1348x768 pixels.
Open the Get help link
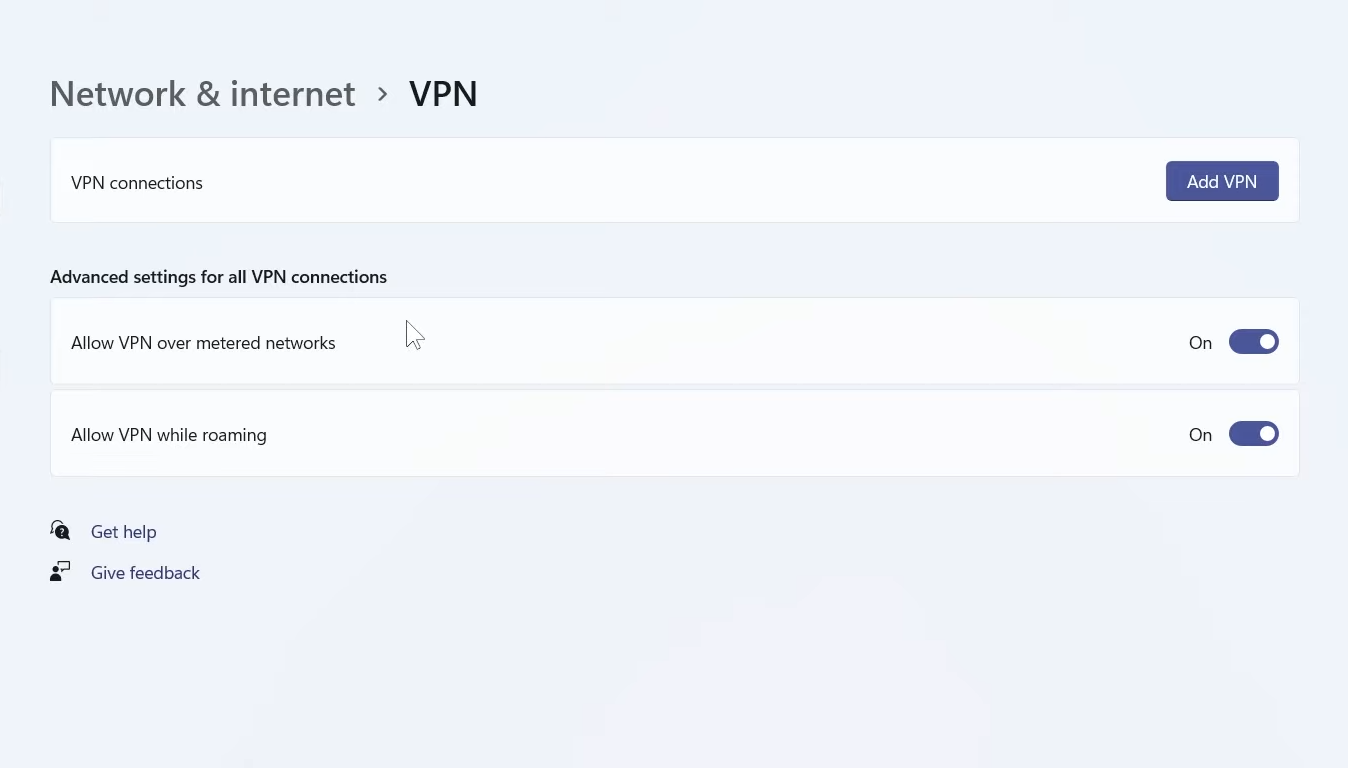[x=124, y=532]
